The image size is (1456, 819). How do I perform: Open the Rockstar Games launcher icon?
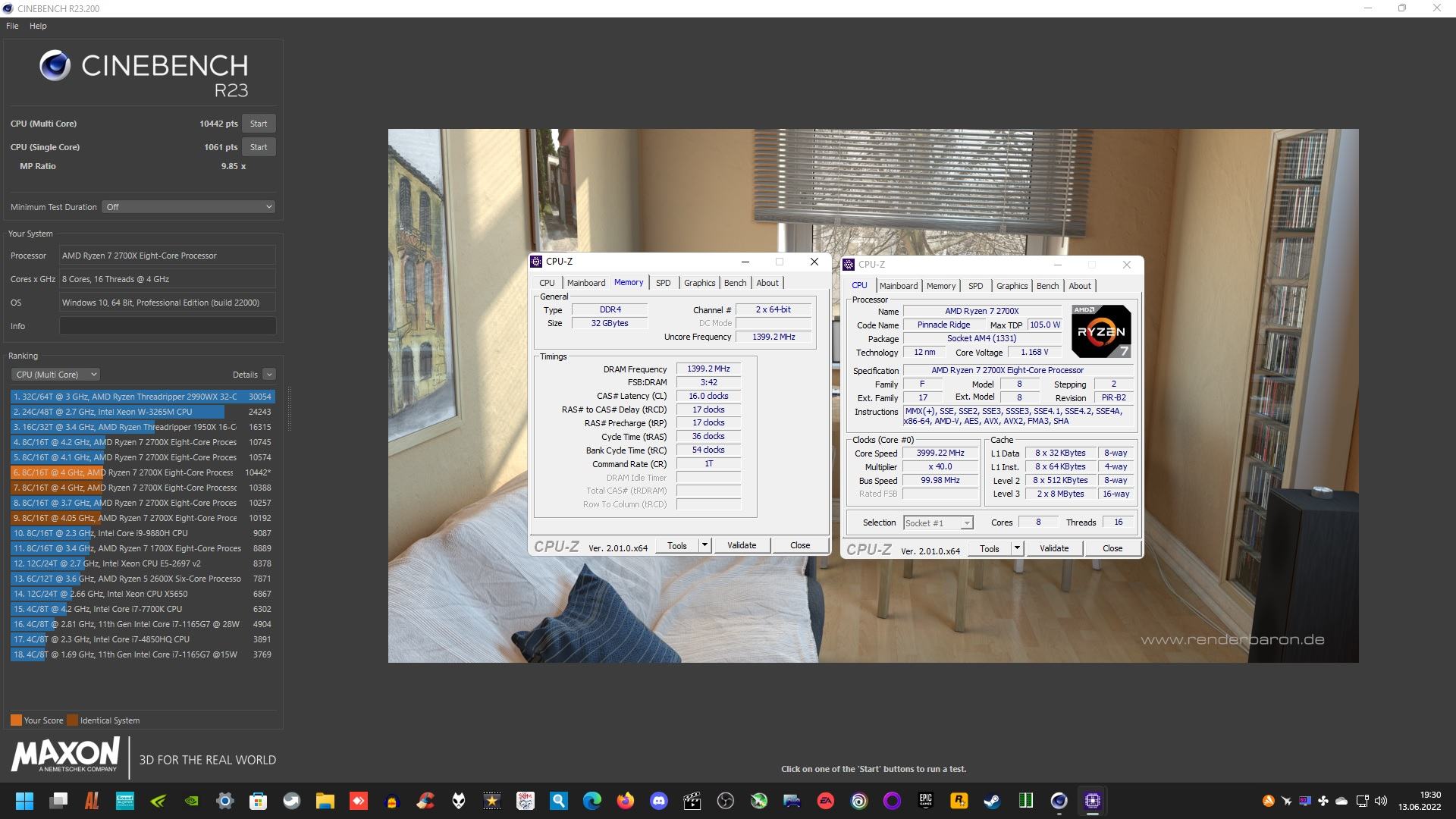click(959, 801)
